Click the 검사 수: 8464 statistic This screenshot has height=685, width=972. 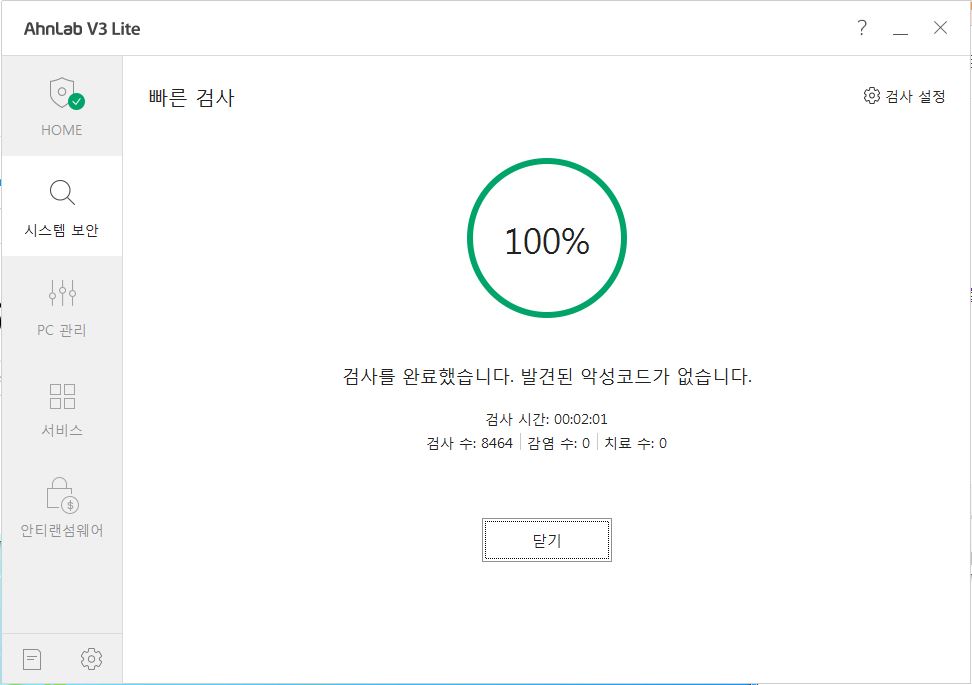(x=471, y=443)
